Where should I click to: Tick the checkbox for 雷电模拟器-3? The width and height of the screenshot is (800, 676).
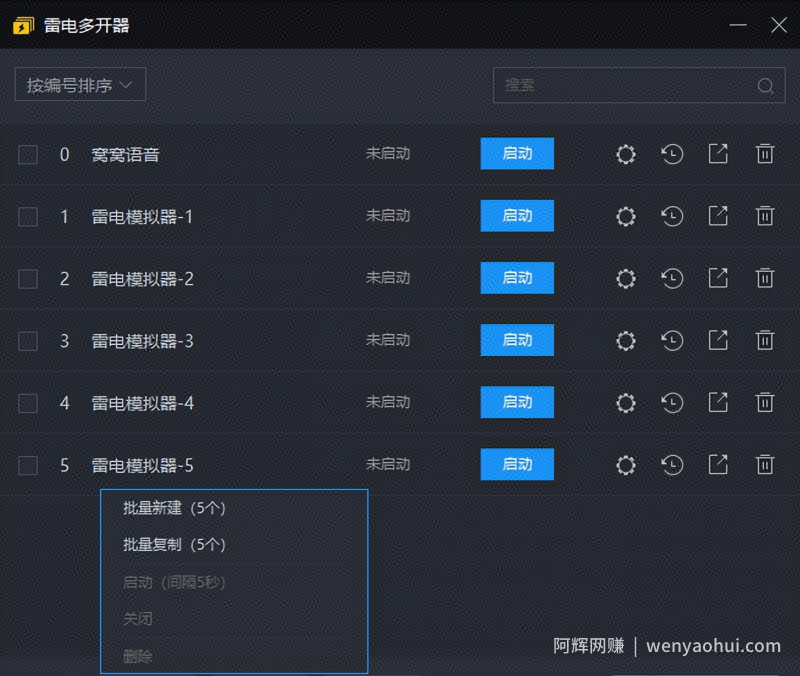tap(28, 341)
